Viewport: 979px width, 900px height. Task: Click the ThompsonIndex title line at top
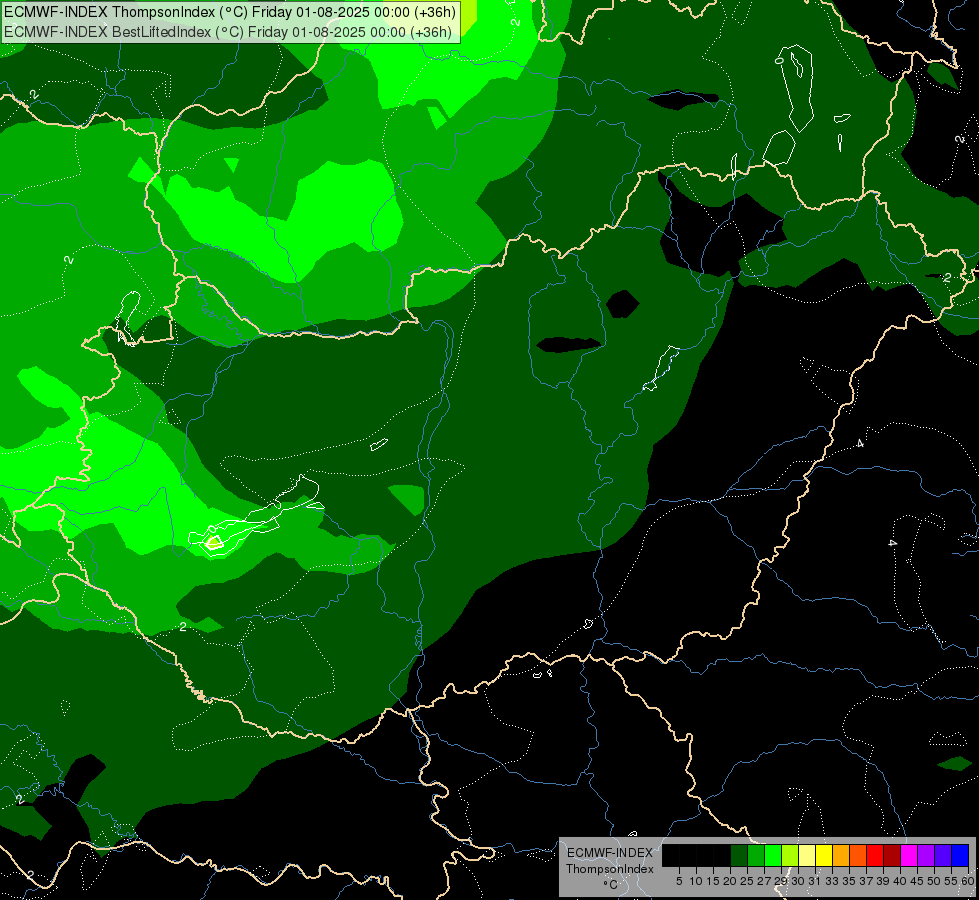point(230,12)
